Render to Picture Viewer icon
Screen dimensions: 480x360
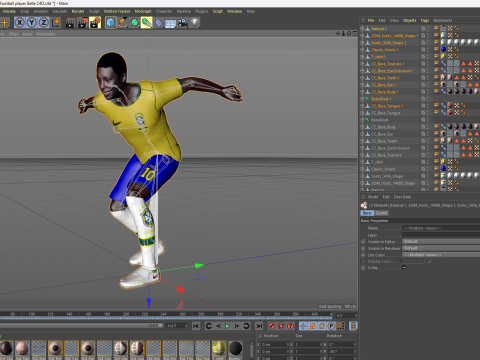82,23
